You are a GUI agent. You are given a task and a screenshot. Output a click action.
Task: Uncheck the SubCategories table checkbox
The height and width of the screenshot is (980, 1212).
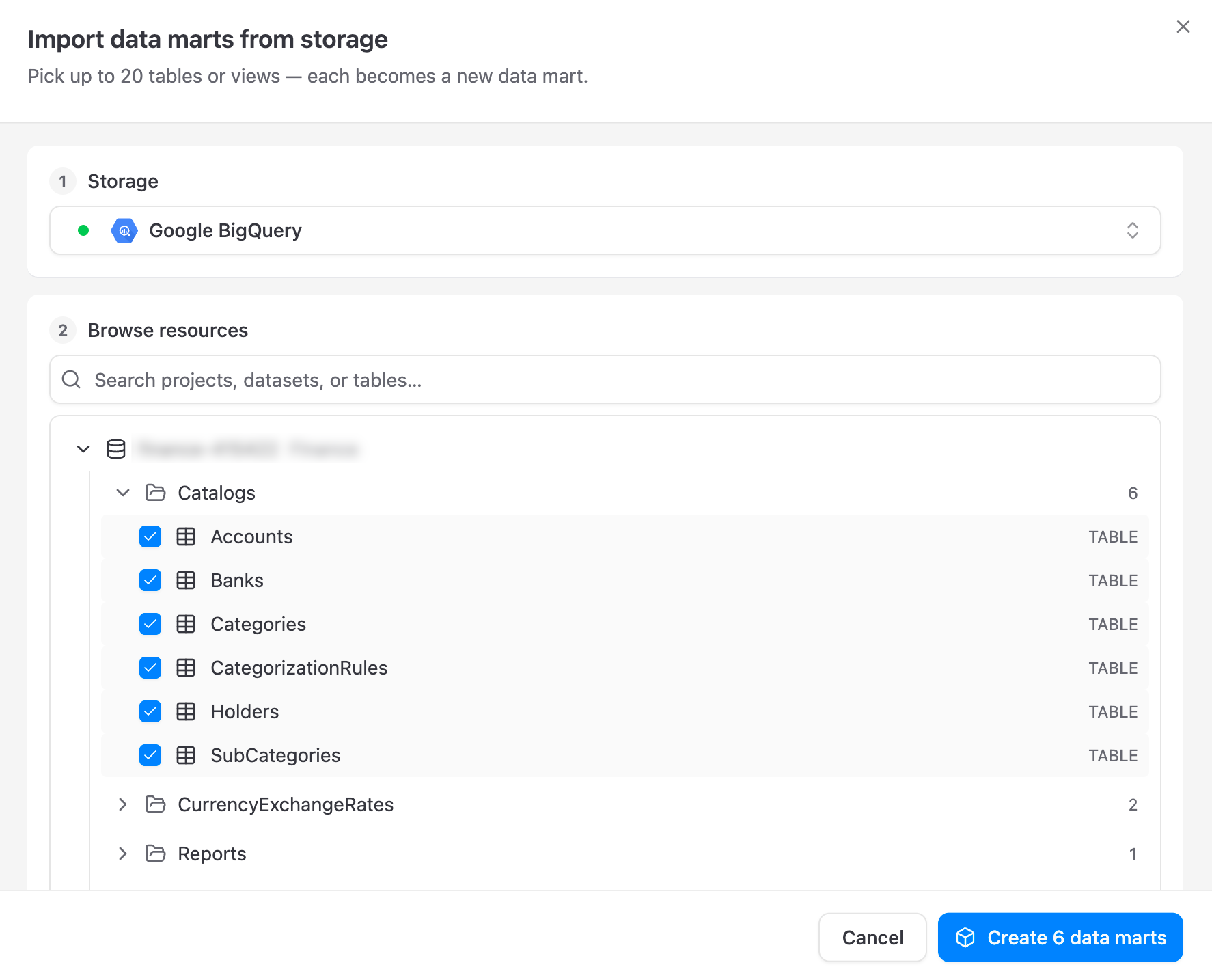coord(150,755)
